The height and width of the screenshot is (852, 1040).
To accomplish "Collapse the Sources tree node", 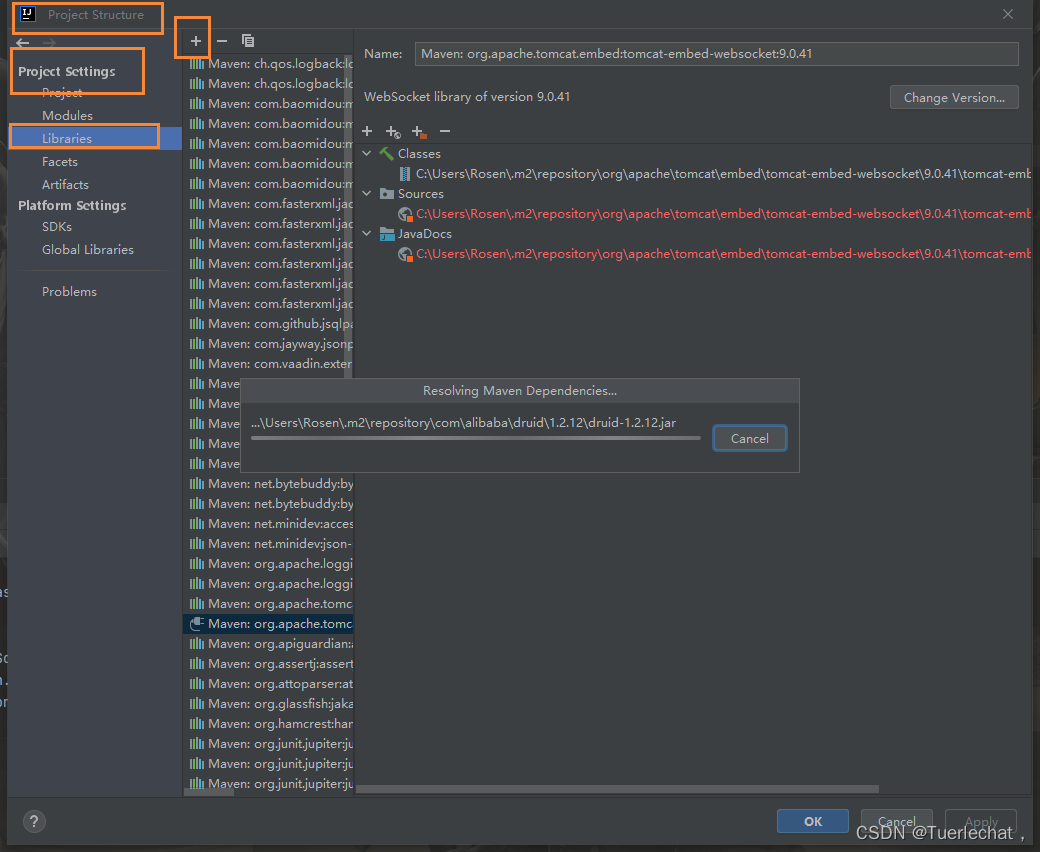I will (367, 193).
